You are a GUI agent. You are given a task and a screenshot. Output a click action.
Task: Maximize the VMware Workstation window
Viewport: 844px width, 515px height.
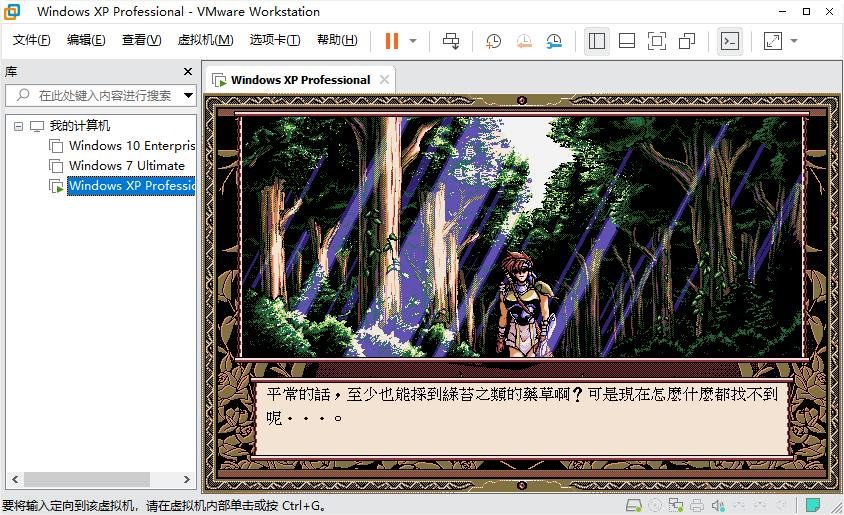[x=806, y=11]
